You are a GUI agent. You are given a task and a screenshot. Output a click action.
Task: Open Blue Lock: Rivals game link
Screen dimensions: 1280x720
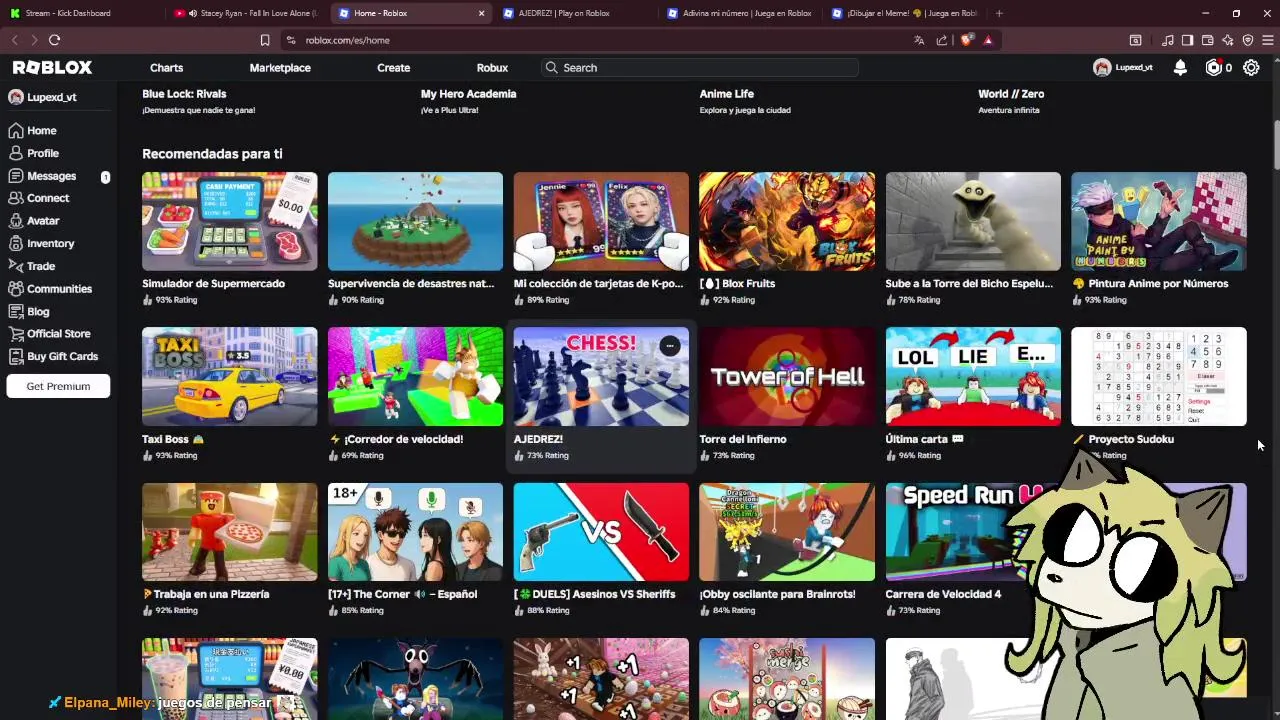tap(184, 94)
